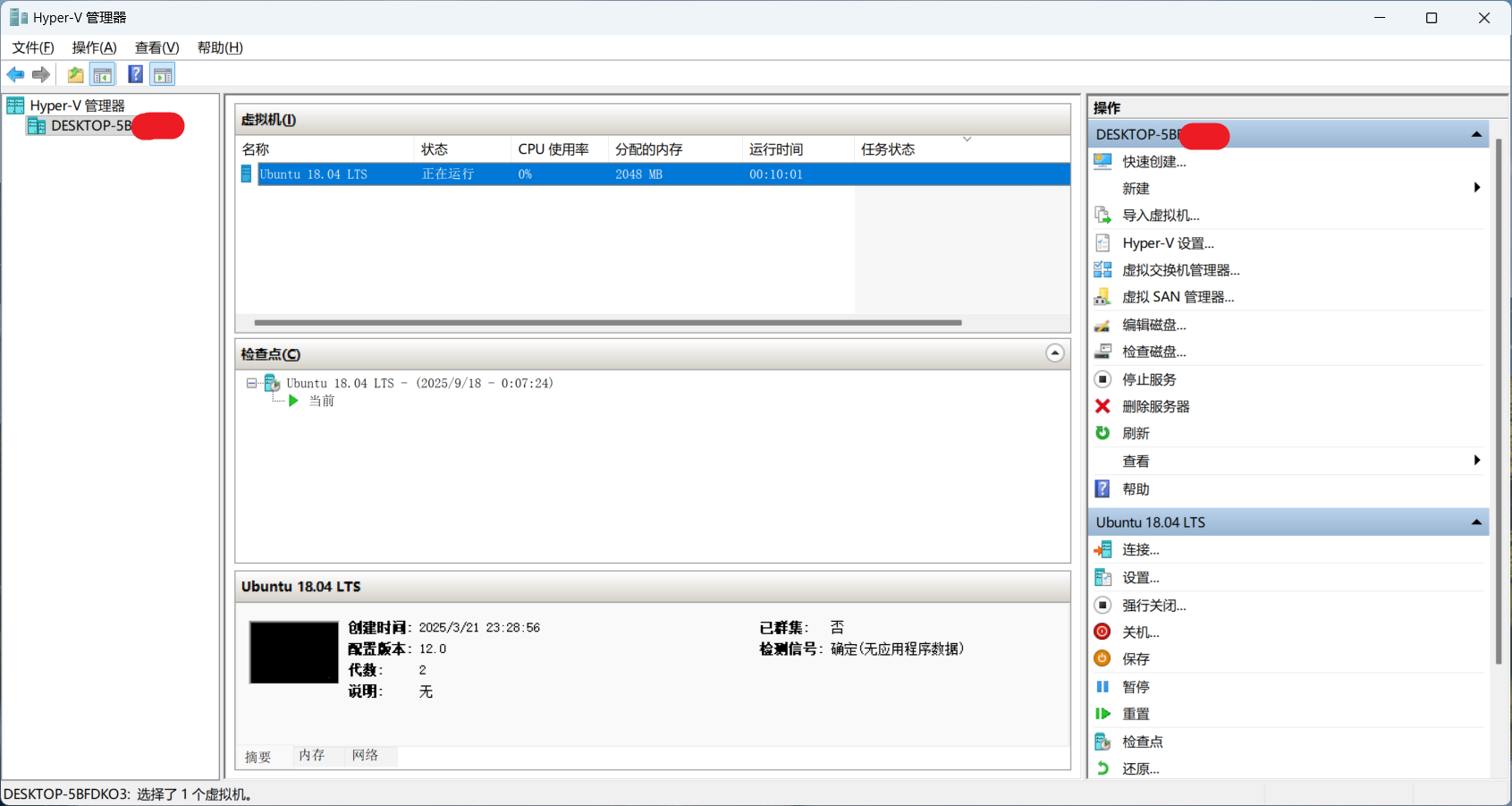1512x806 pixels.
Task: Click the Hyper-V 管理器 tree root icon
Action: 15,106
